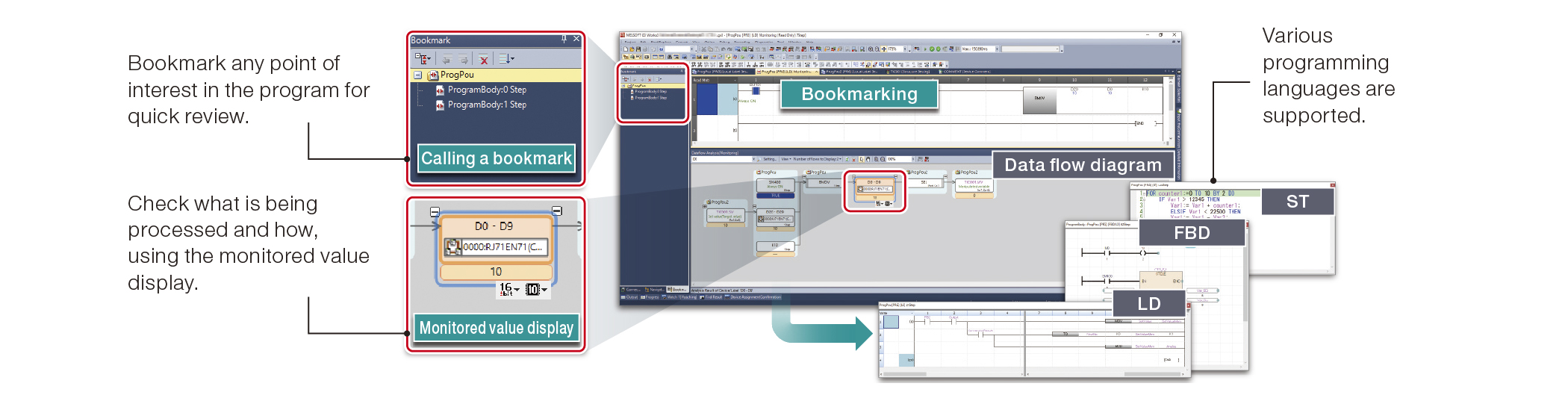Click the Calling a bookmark label
The width and height of the screenshot is (1568, 404).
tap(496, 158)
